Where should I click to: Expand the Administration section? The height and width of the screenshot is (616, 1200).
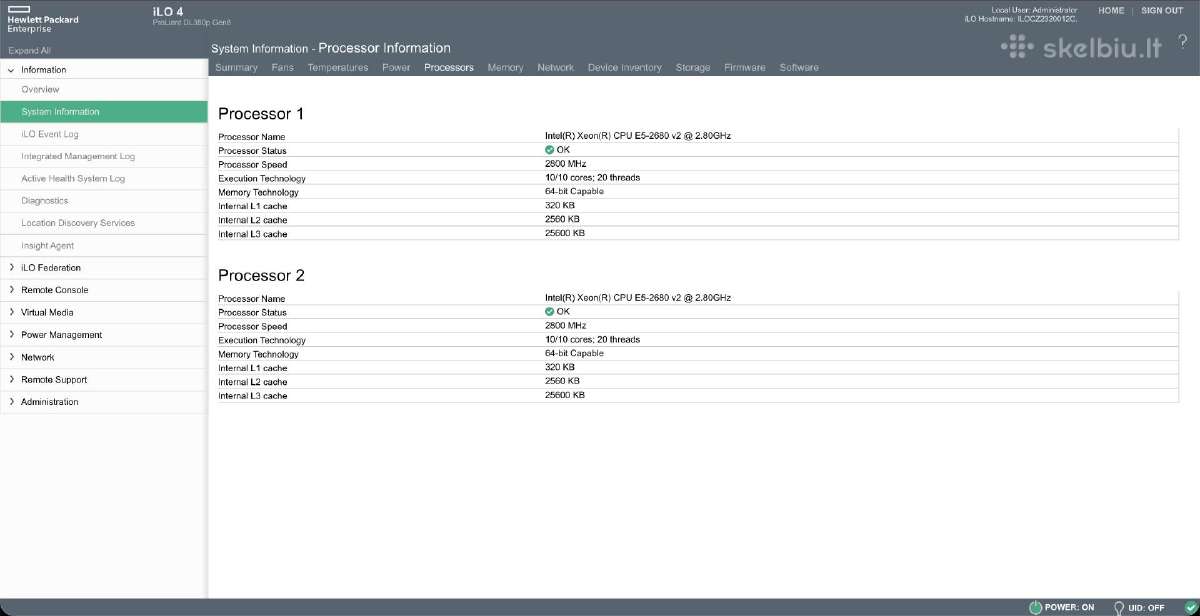coord(11,402)
